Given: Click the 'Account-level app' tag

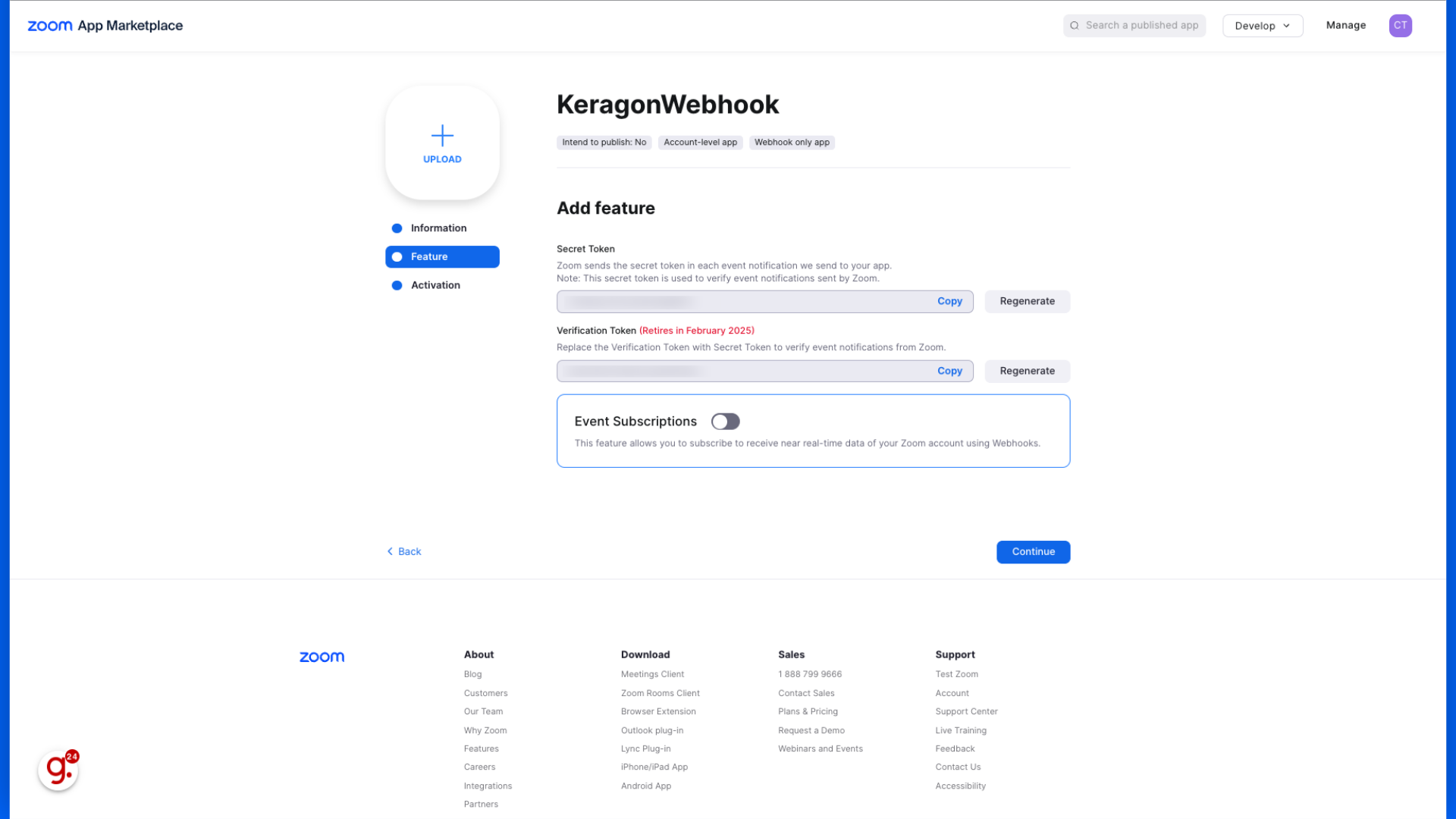Looking at the screenshot, I should tap(700, 143).
